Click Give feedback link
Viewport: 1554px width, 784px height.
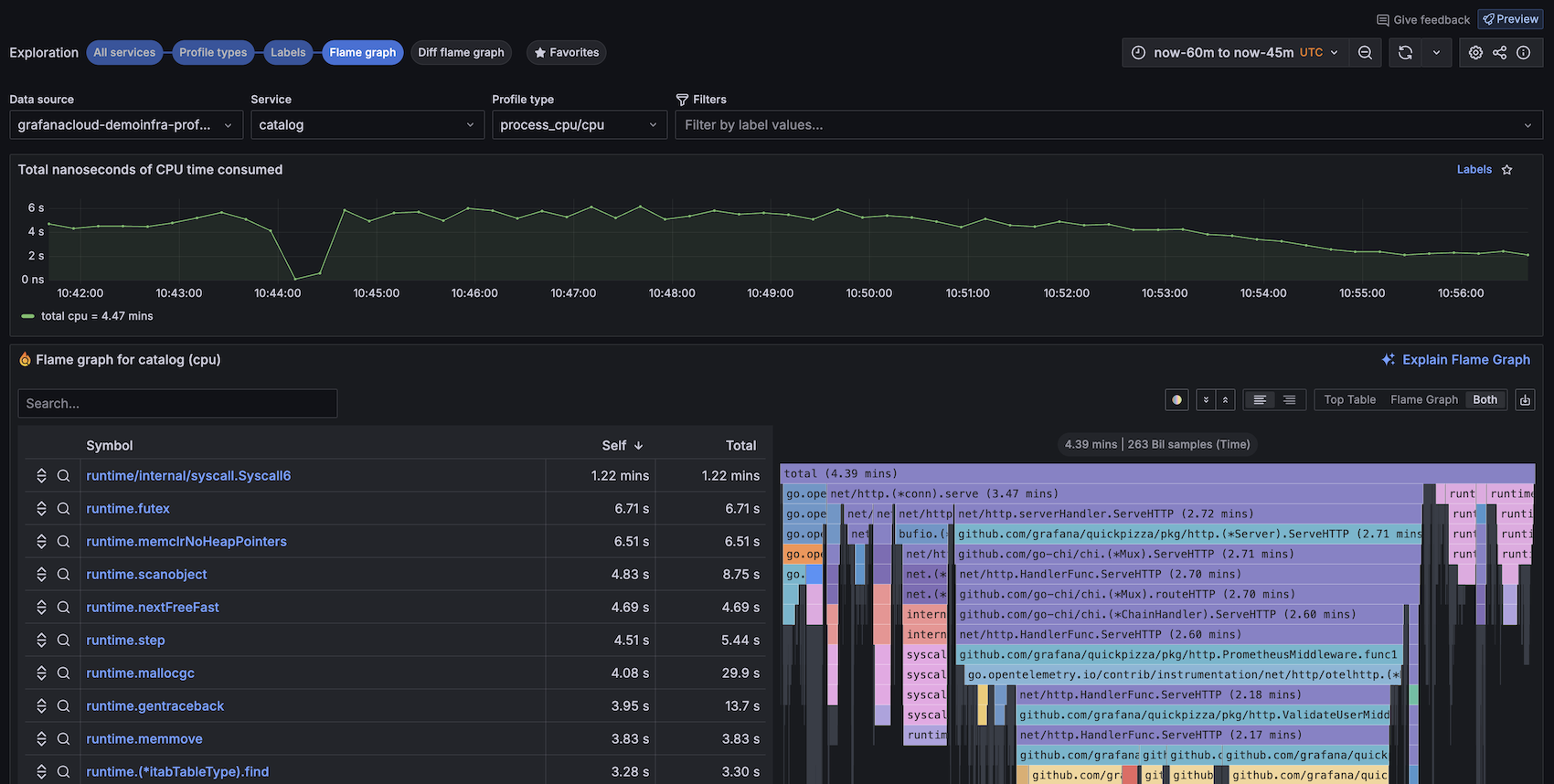pyautogui.click(x=1423, y=20)
